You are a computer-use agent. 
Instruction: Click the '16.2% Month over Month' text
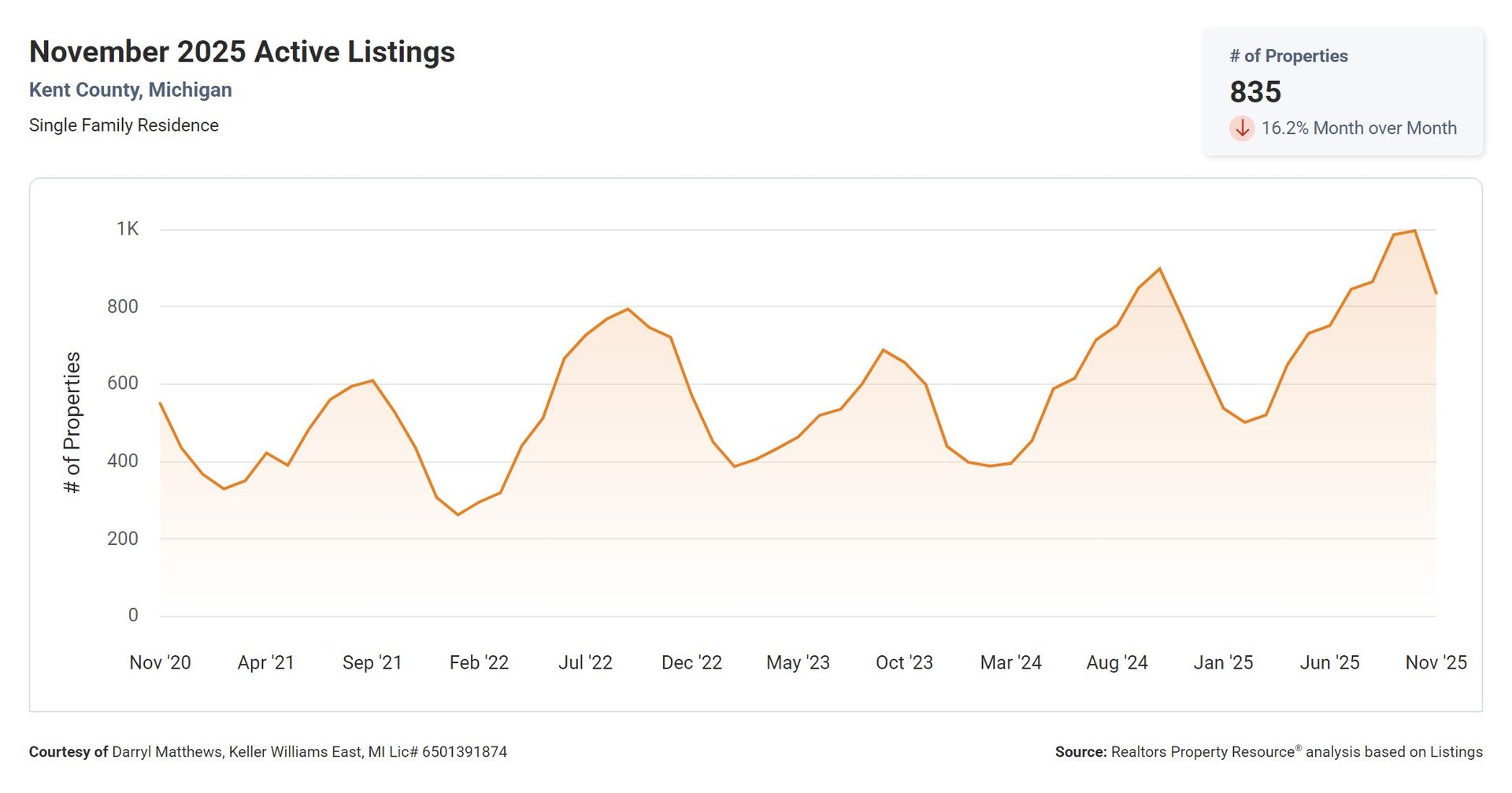1358,128
